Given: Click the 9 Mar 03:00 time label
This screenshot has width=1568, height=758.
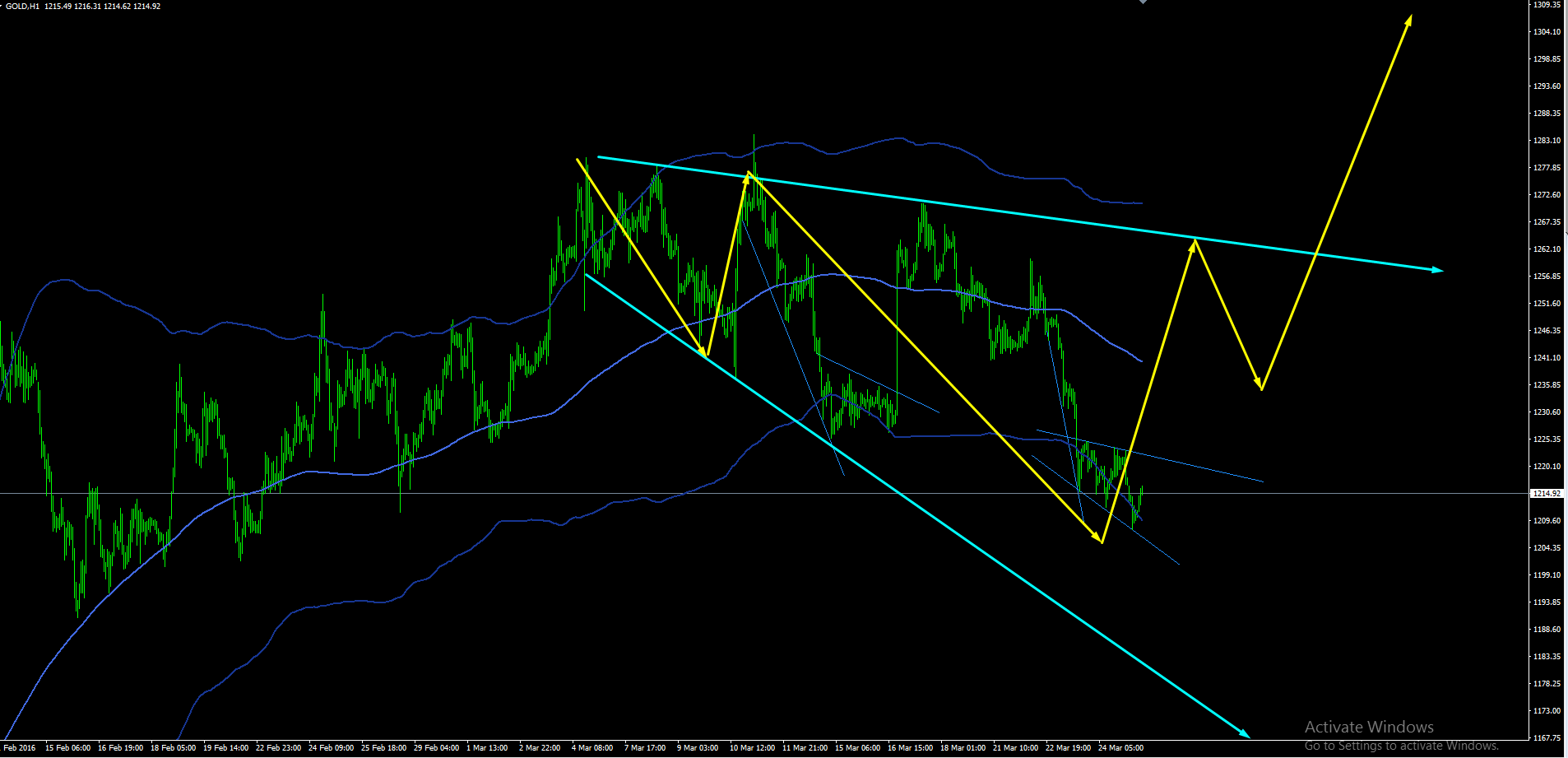Looking at the screenshot, I should point(698,748).
